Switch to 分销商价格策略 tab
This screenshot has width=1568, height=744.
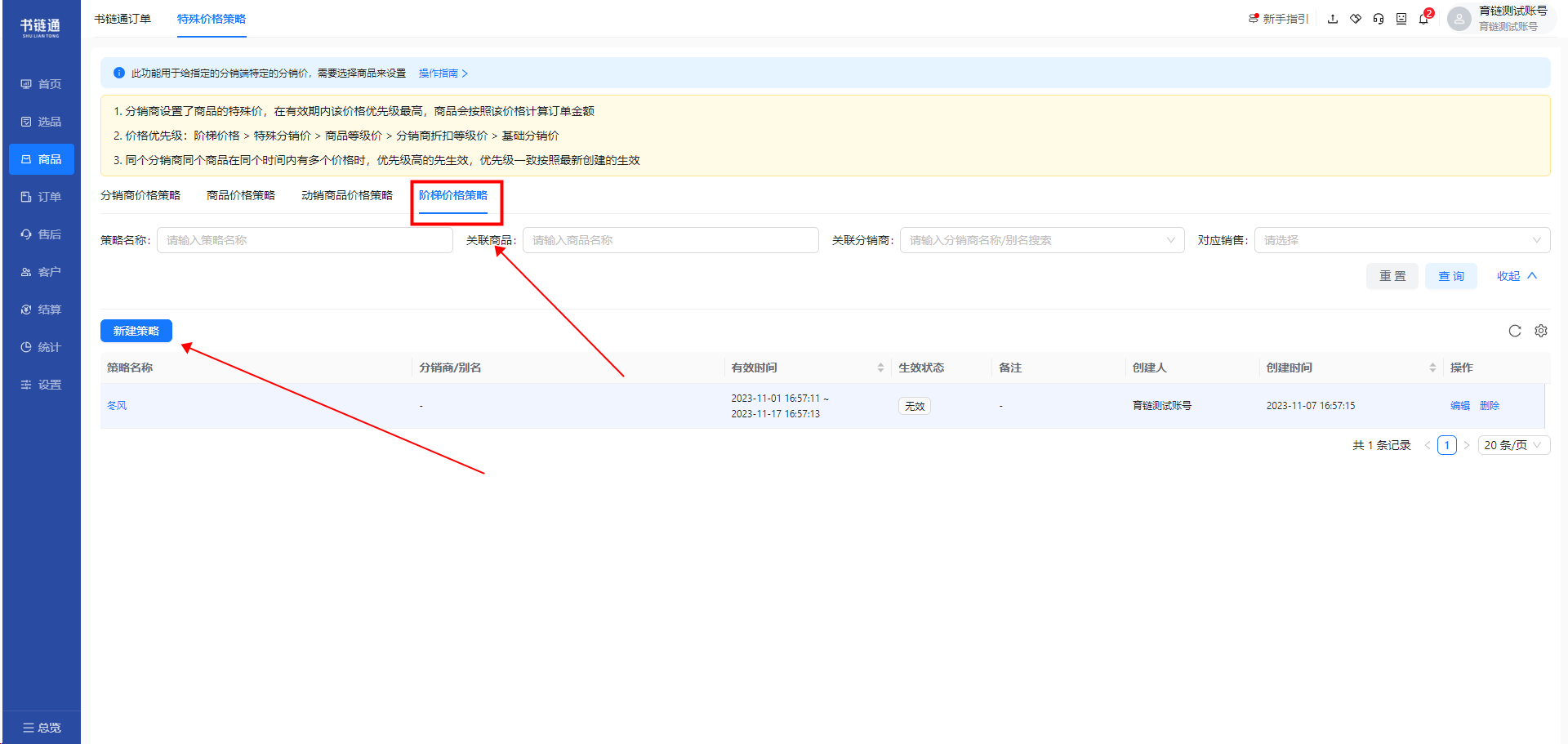pyautogui.click(x=140, y=195)
